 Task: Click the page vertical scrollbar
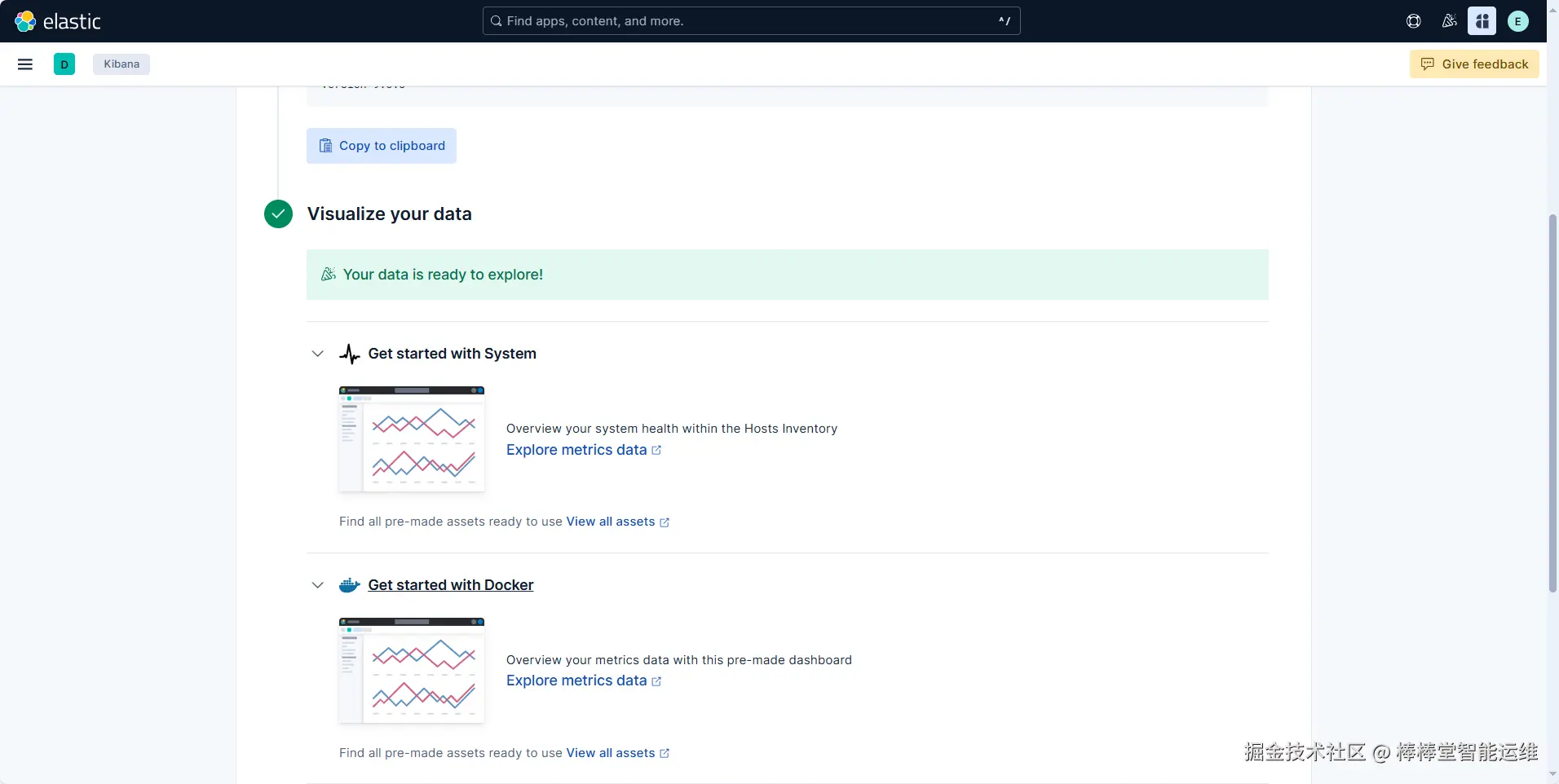[x=1552, y=403]
